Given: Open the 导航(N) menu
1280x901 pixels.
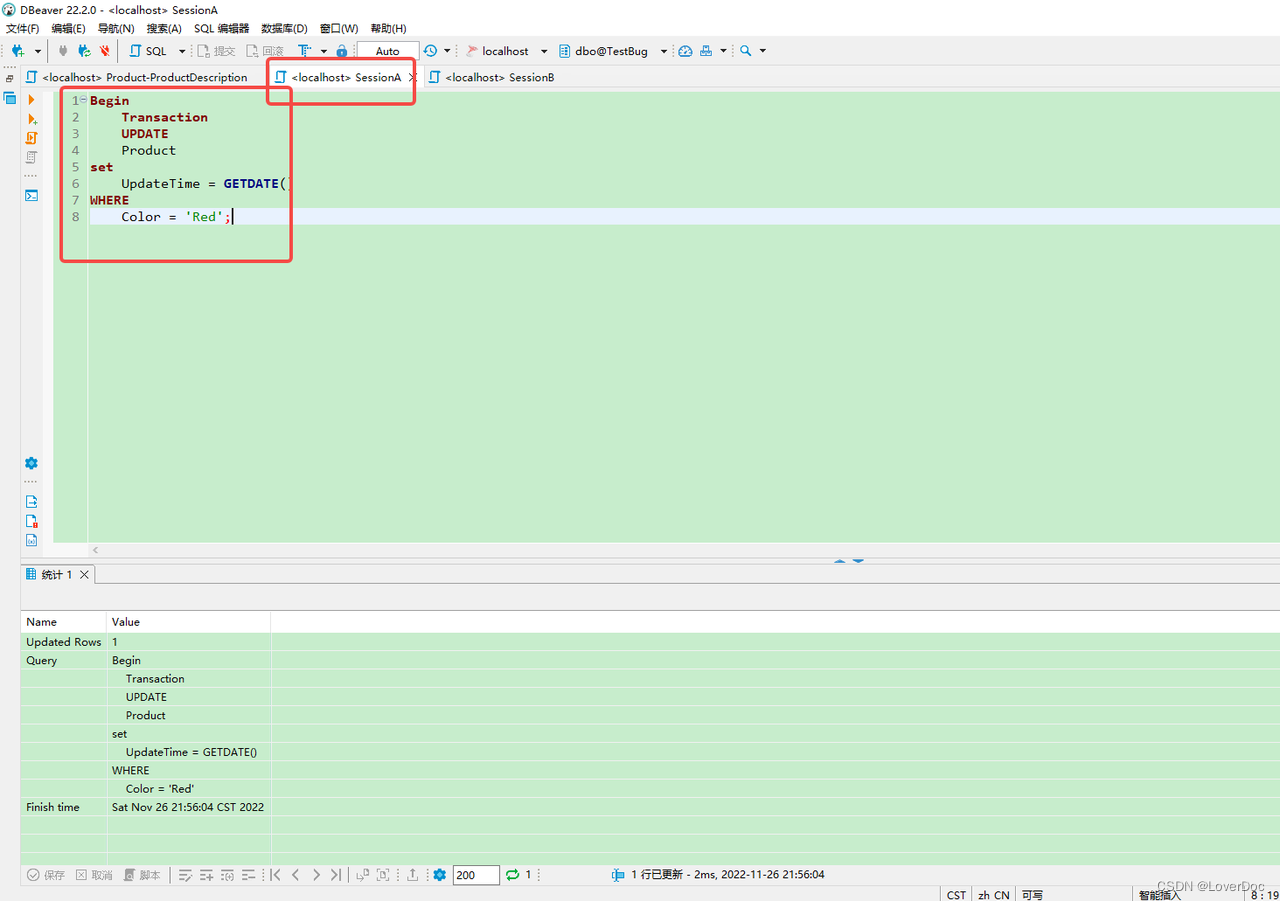Looking at the screenshot, I should pyautogui.click(x=116, y=28).
